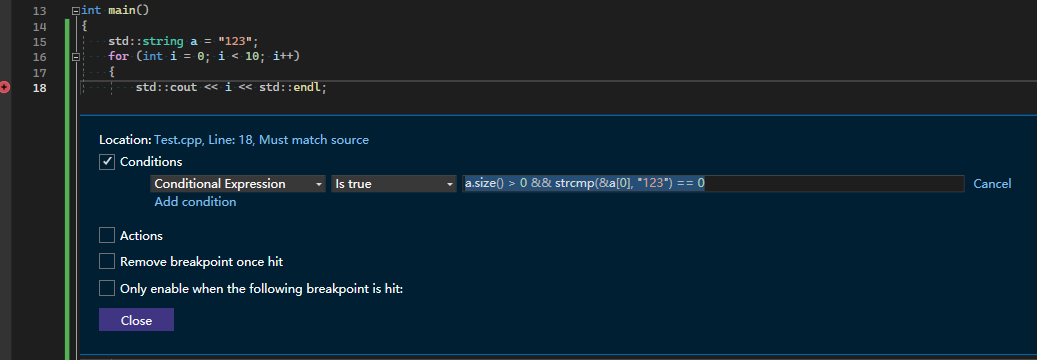Open the Test.cpp, Line: 18 location link
Image resolution: width=1037 pixels, height=360 pixels.
coord(261,140)
